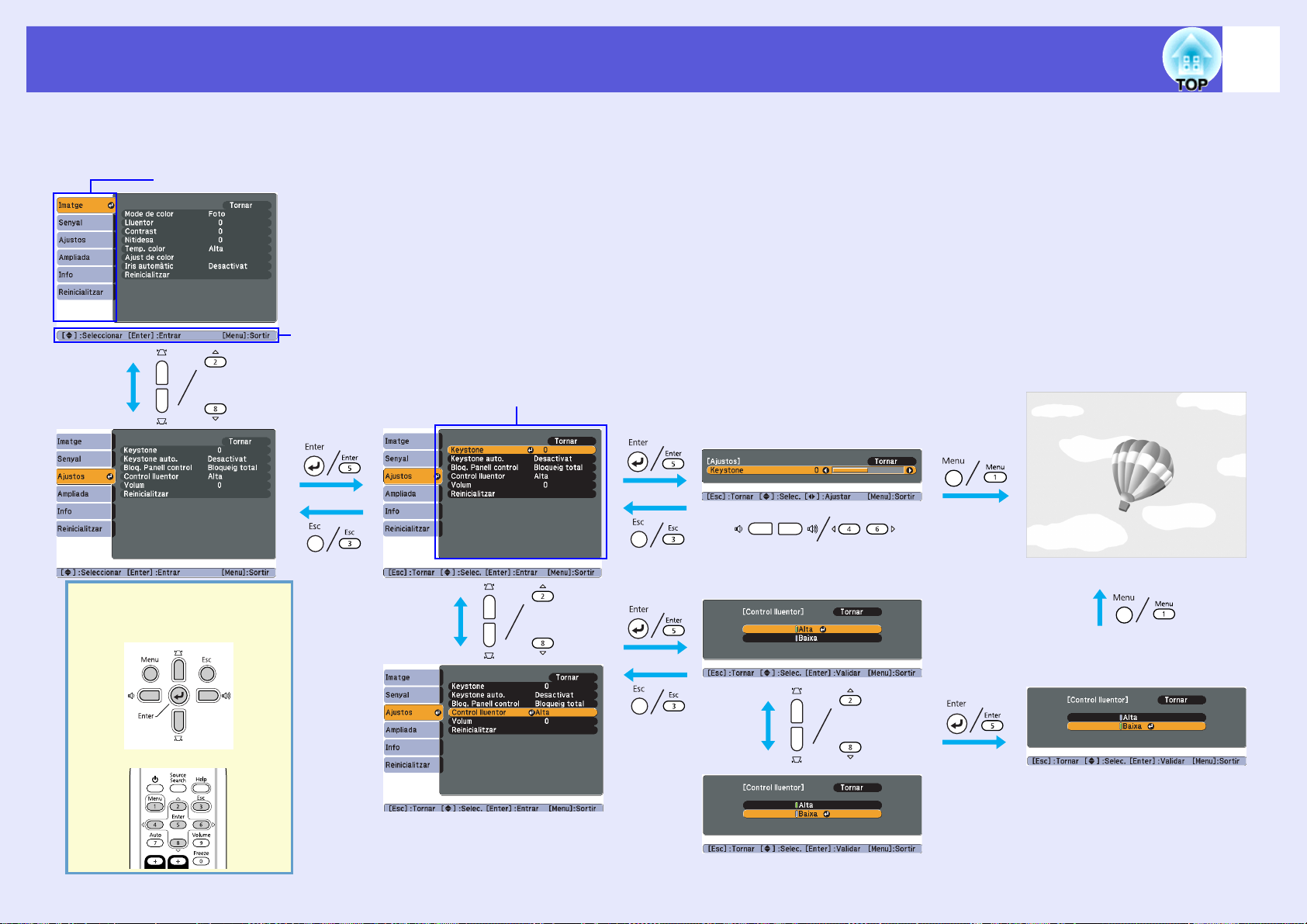This screenshot has height=924, width=1307.
Task: Click the left arrow of the Keystone slider
Action: point(826,470)
